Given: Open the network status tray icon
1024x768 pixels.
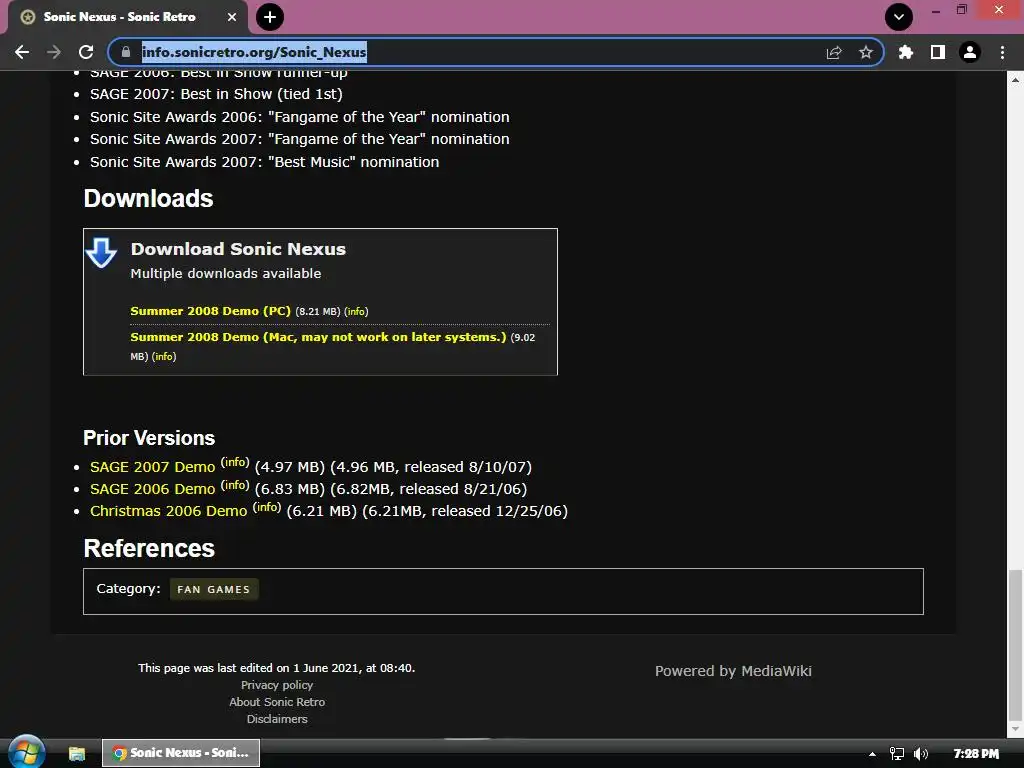Looking at the screenshot, I should tap(897, 754).
